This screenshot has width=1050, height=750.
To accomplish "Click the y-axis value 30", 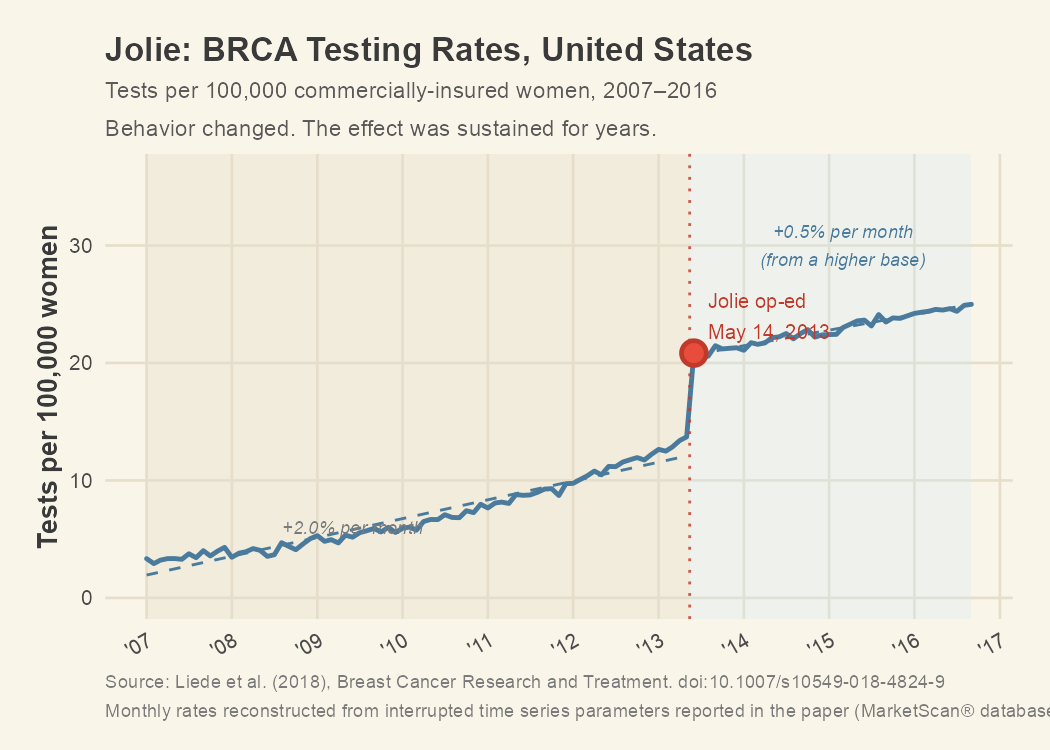I will click(x=80, y=246).
